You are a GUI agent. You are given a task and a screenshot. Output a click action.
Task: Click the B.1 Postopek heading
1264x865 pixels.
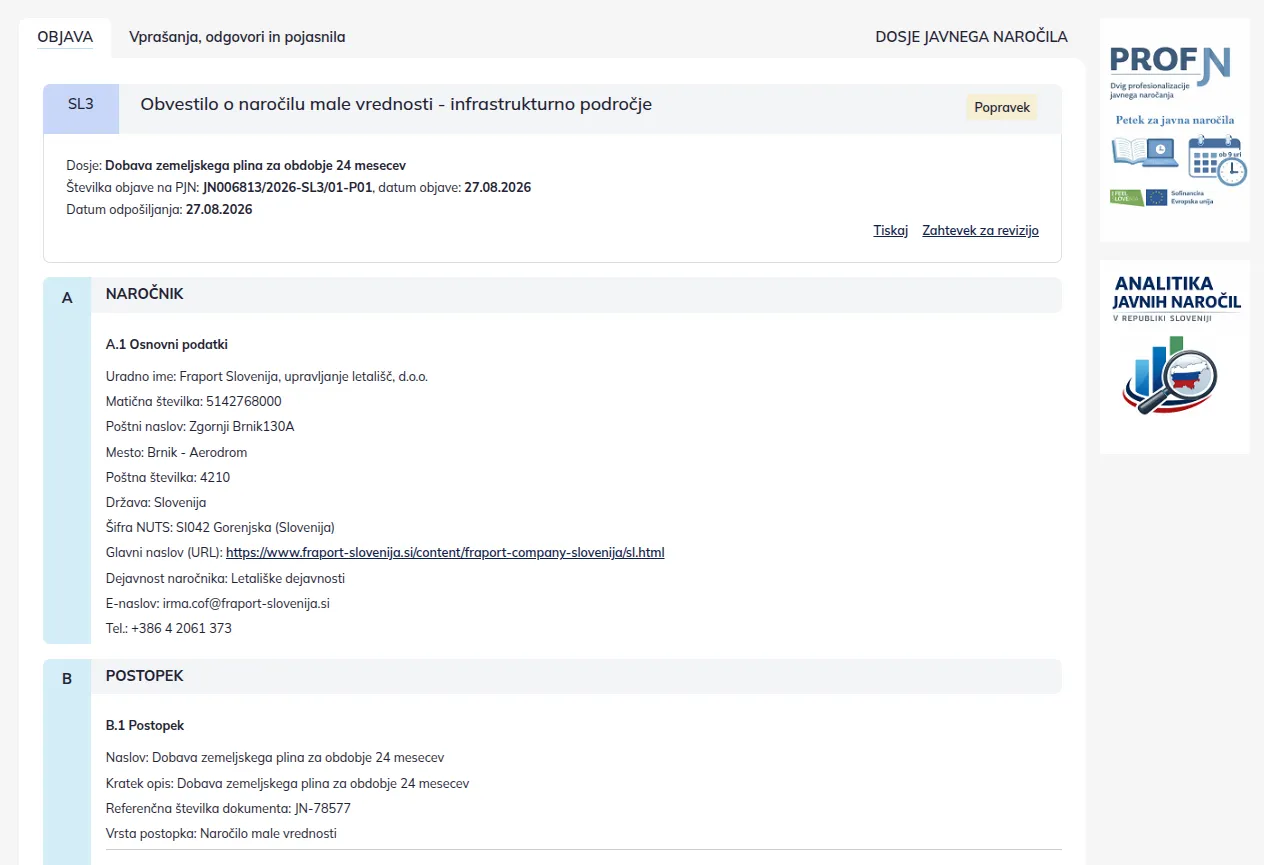click(145, 725)
